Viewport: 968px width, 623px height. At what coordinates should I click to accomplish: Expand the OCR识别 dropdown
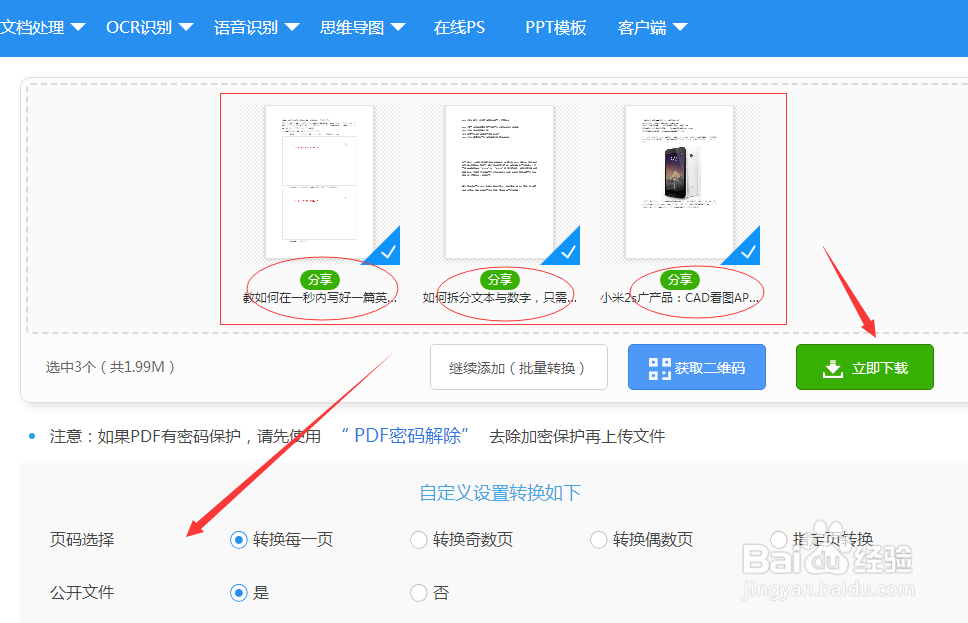138,28
